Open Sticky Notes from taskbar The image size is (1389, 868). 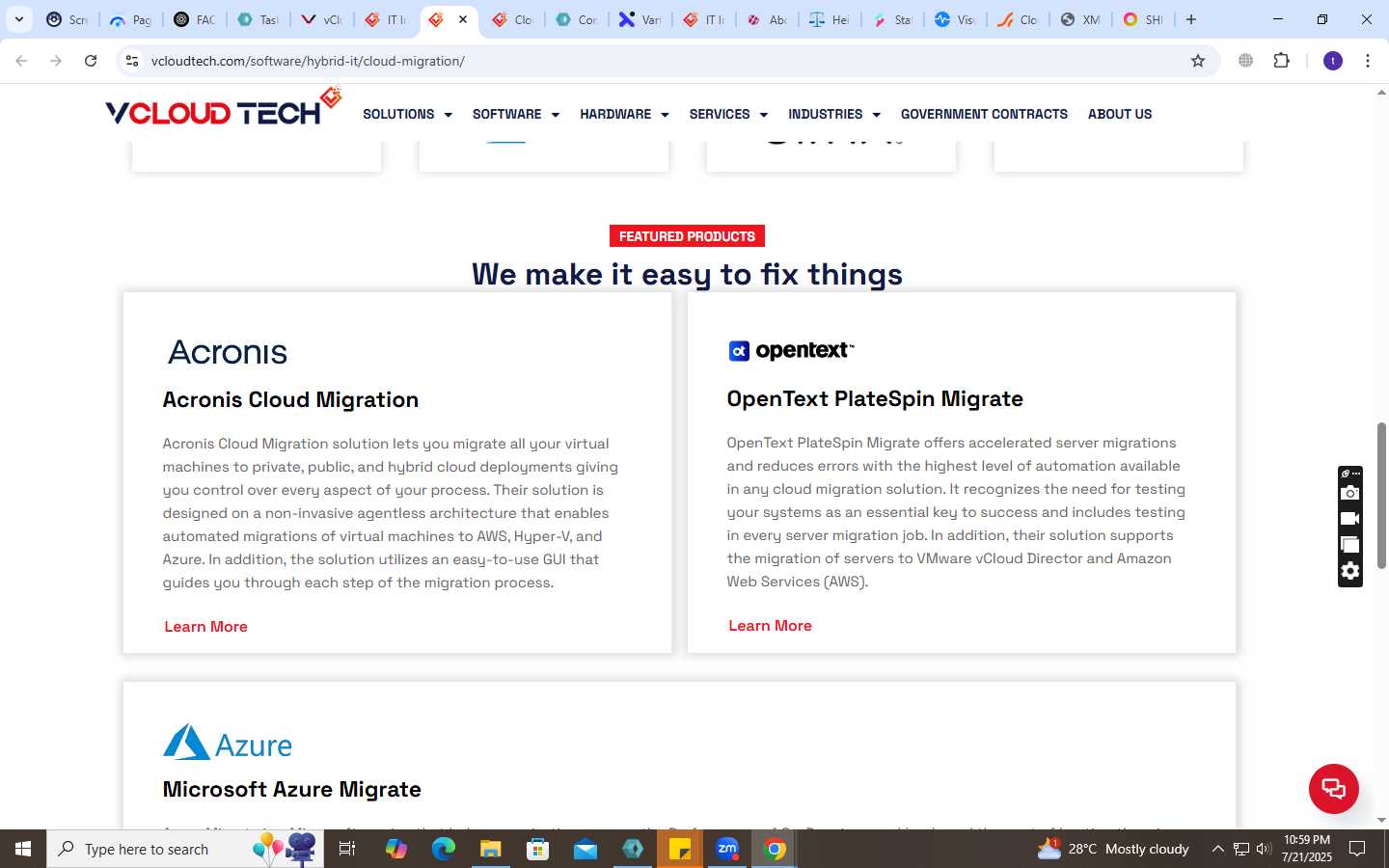(x=680, y=849)
